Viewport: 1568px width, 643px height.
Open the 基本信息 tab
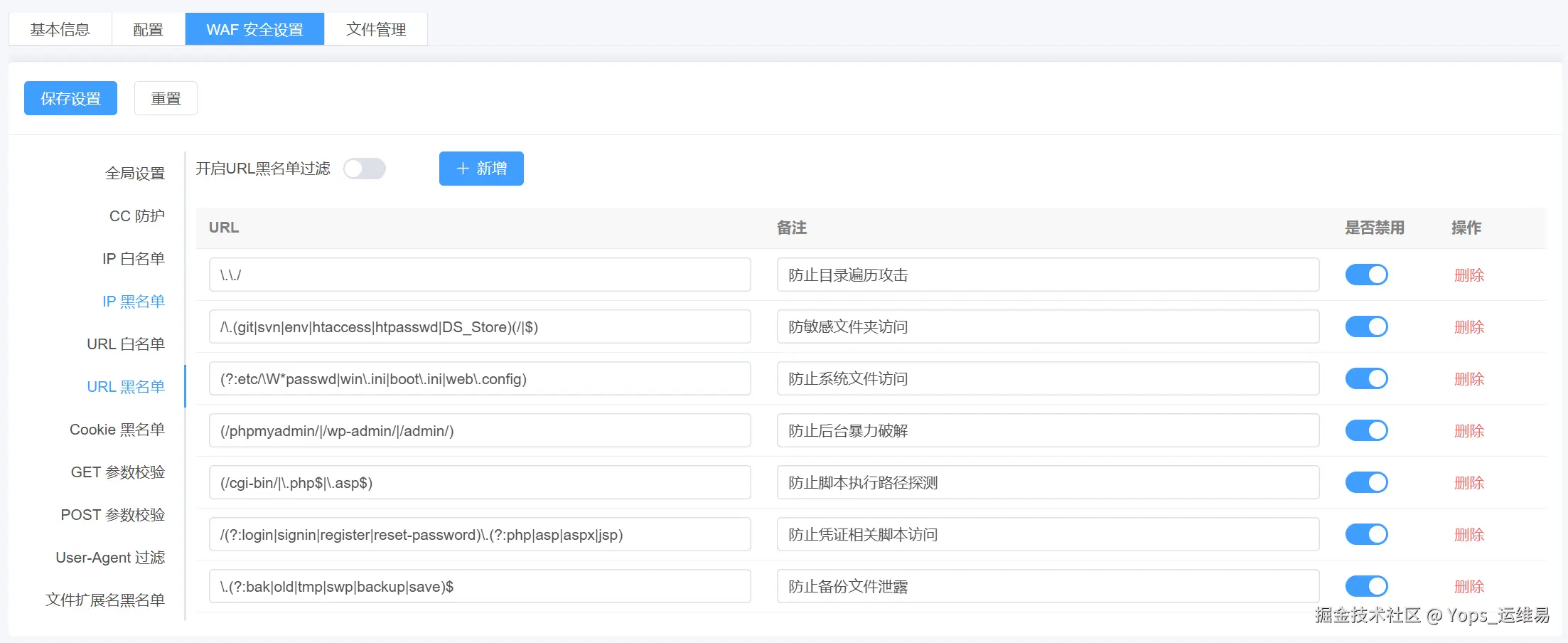pos(60,29)
